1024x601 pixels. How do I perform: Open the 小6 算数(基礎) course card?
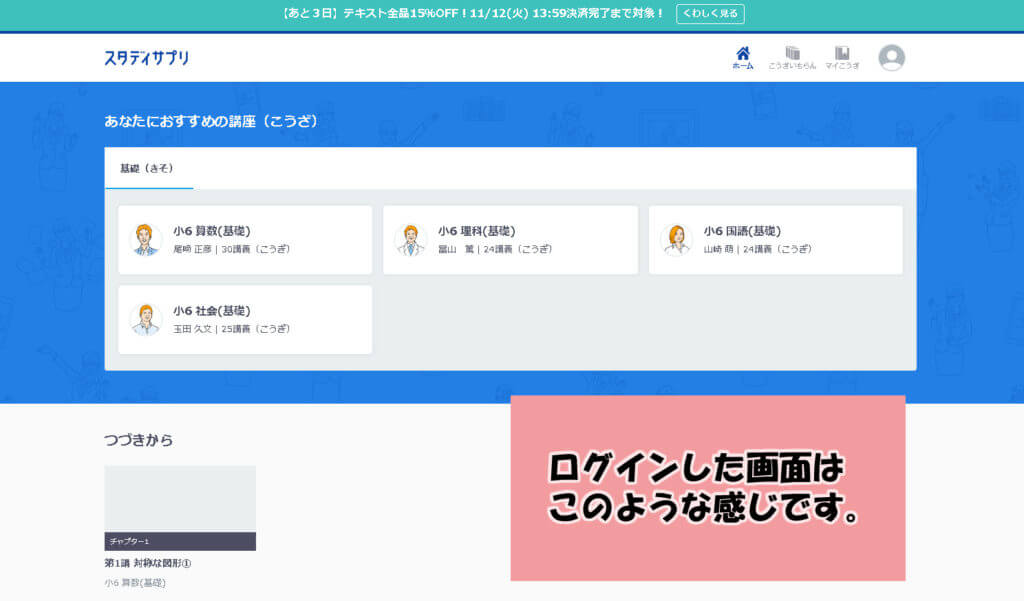click(x=244, y=240)
